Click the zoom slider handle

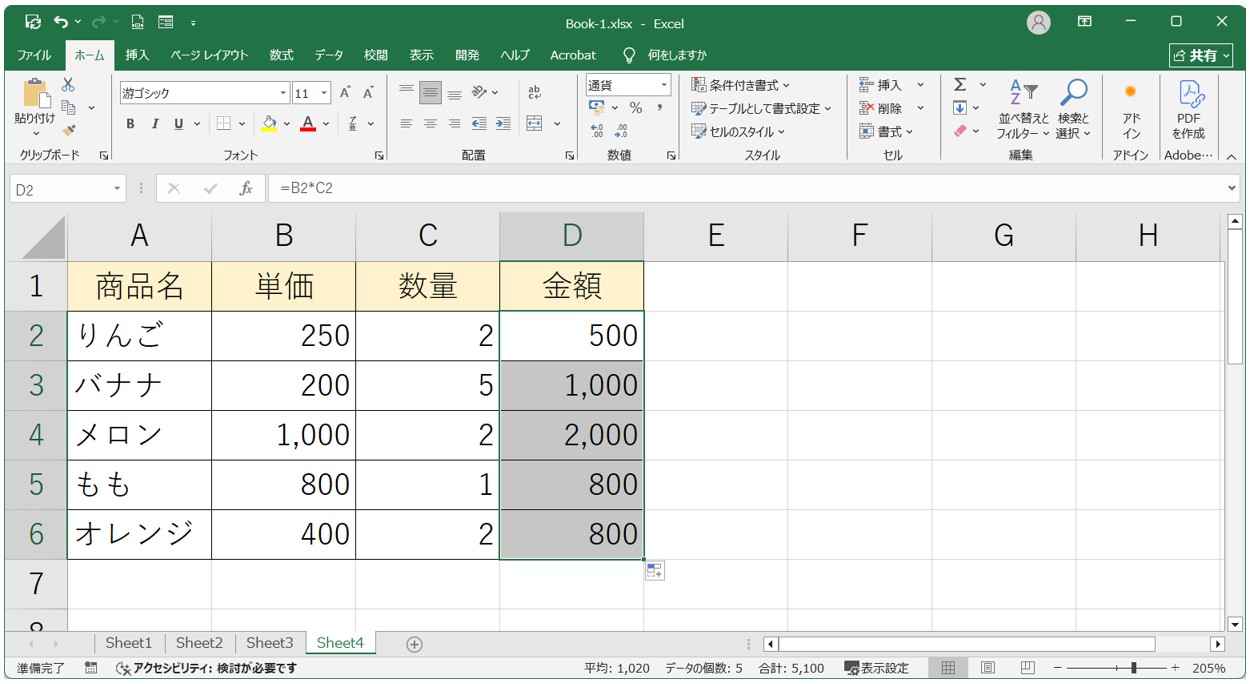click(x=1133, y=668)
